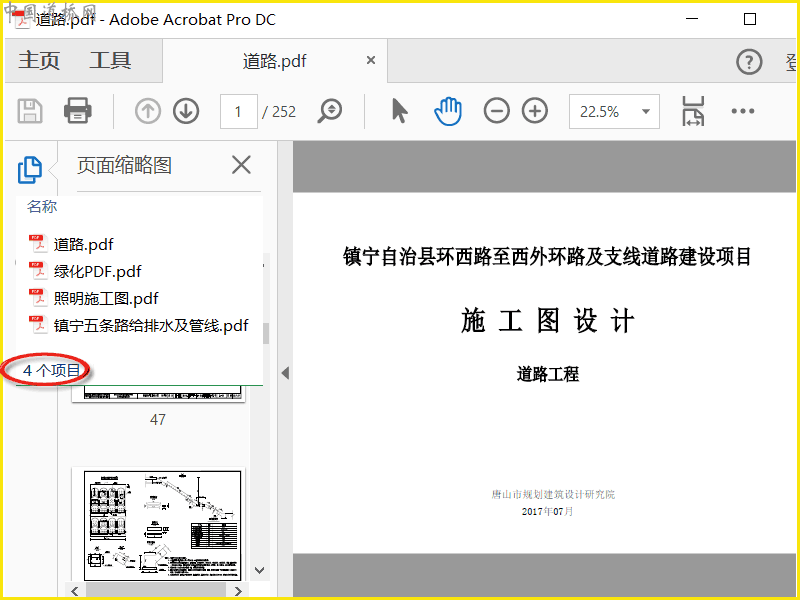
Task: Zoom in with the plus button
Action: 536,111
